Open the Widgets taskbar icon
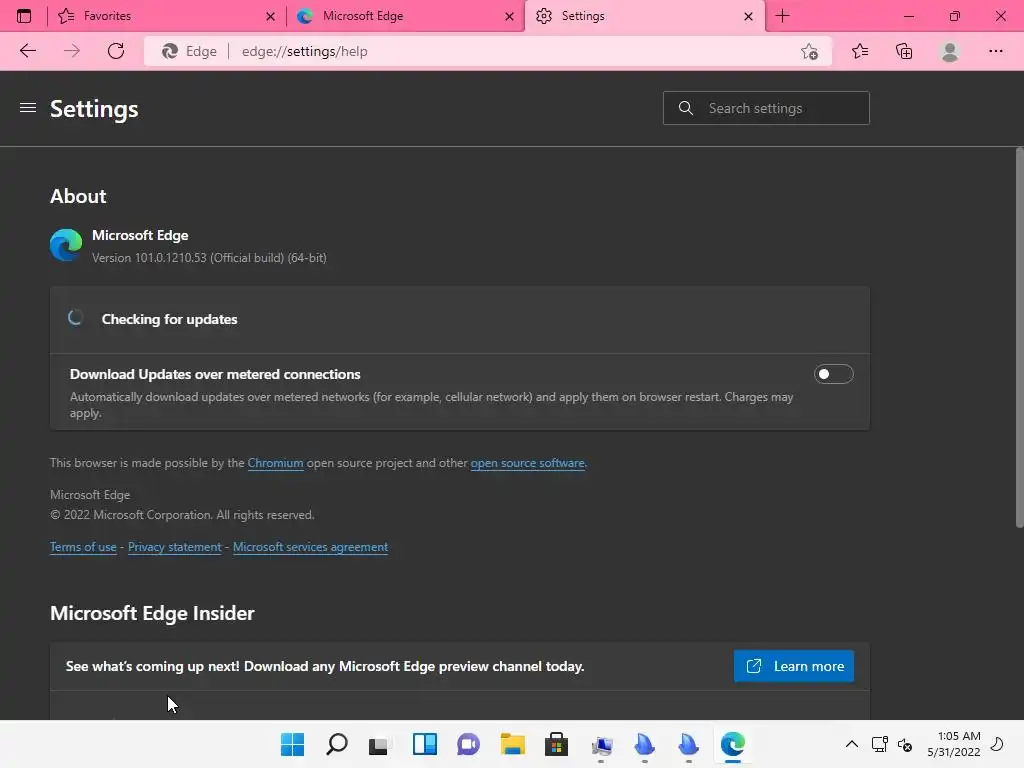1024x768 pixels. 424,744
